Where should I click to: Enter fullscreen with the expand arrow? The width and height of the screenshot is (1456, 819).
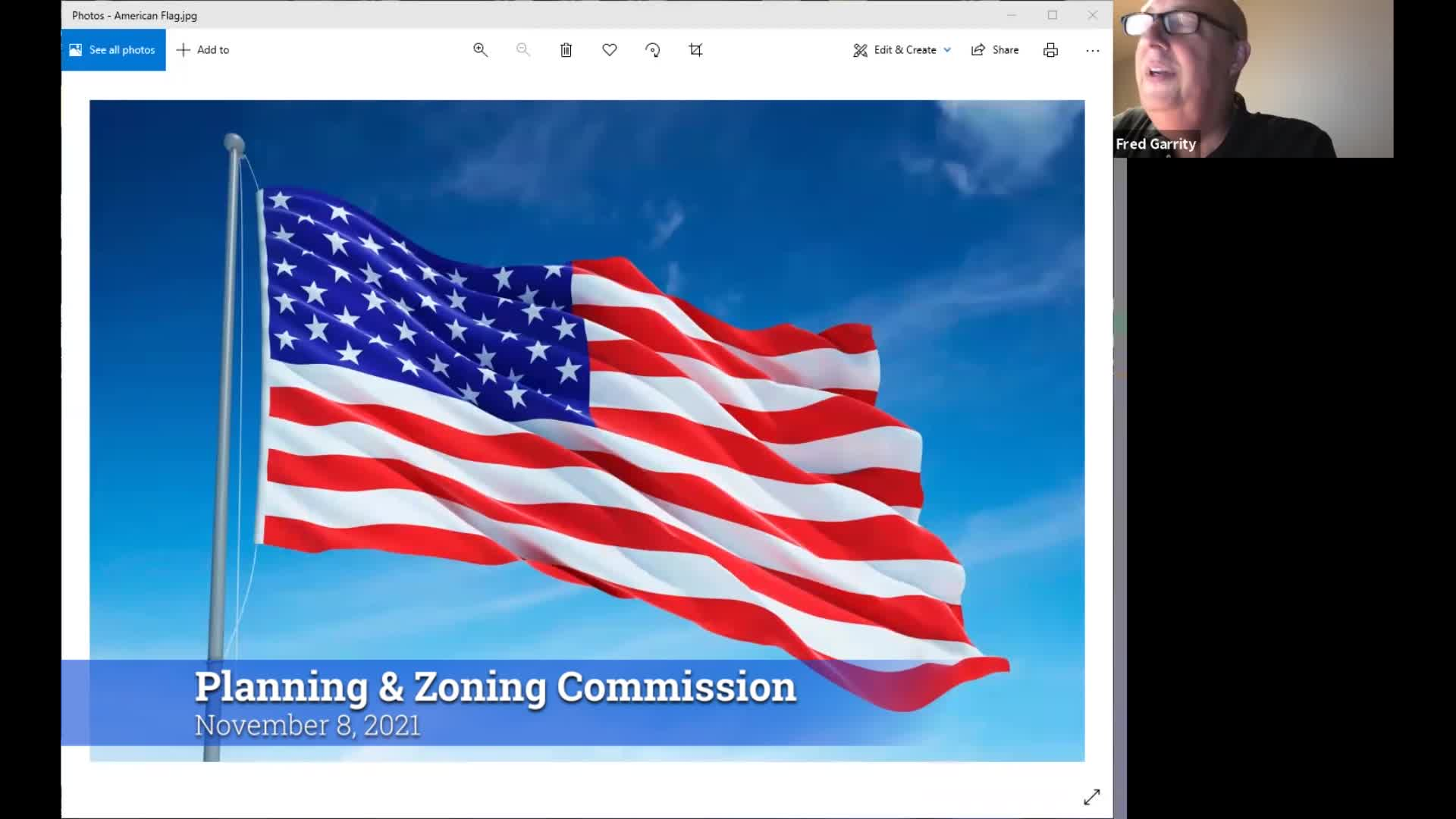coord(1092,797)
